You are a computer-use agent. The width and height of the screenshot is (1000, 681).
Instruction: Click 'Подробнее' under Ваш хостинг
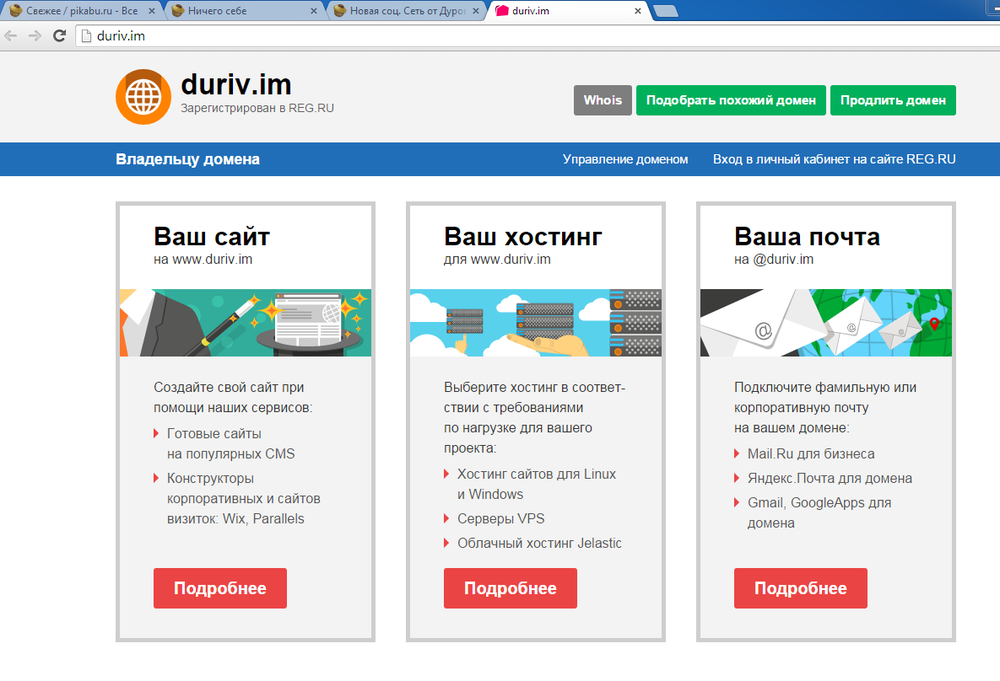point(510,588)
